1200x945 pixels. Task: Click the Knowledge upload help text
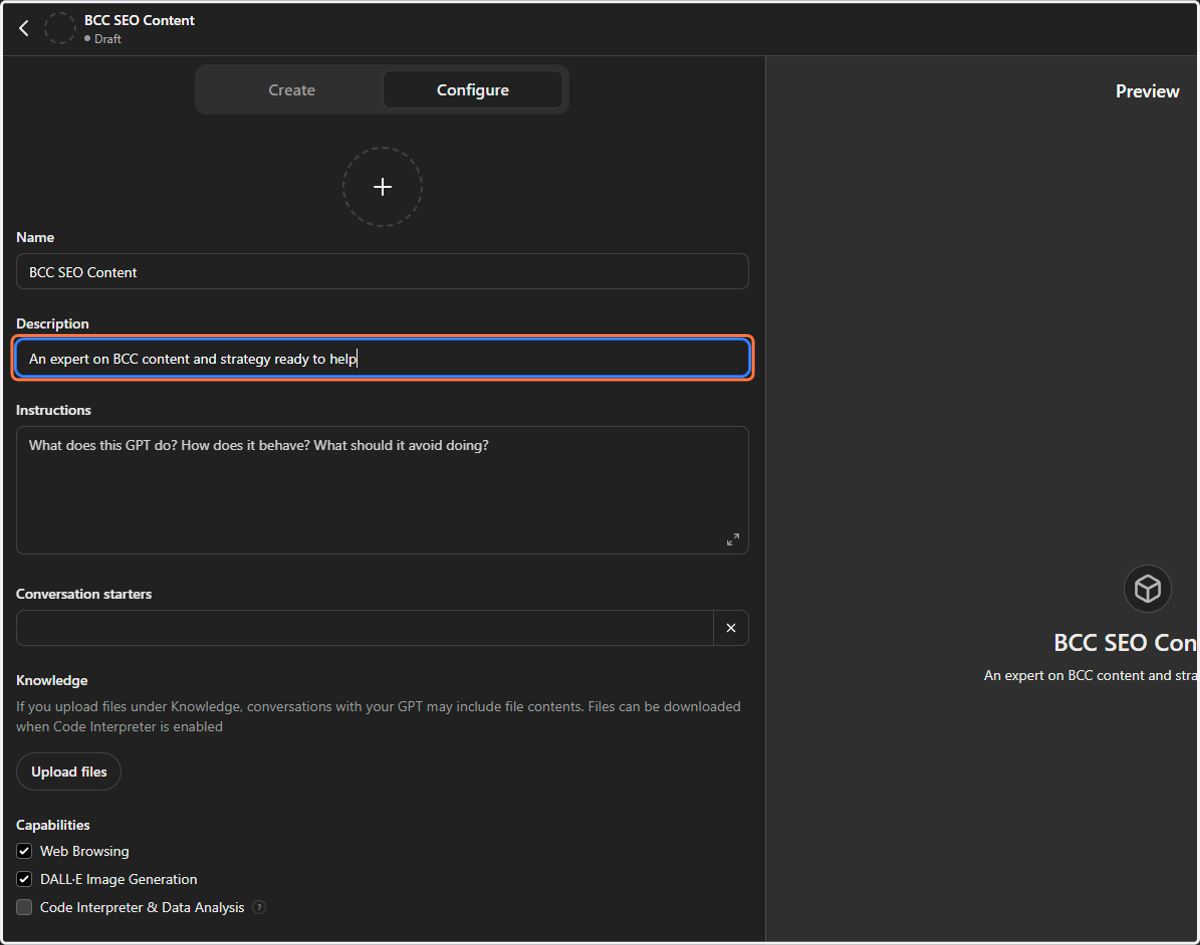[x=378, y=716]
